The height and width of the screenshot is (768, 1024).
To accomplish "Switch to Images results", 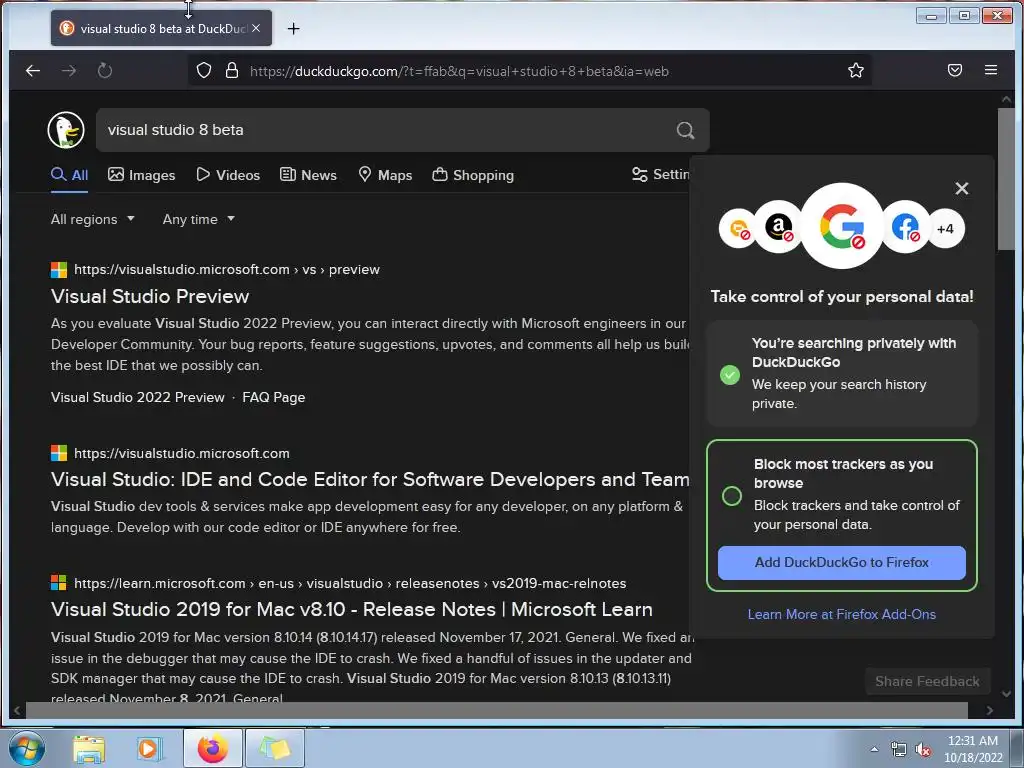I will coord(142,175).
